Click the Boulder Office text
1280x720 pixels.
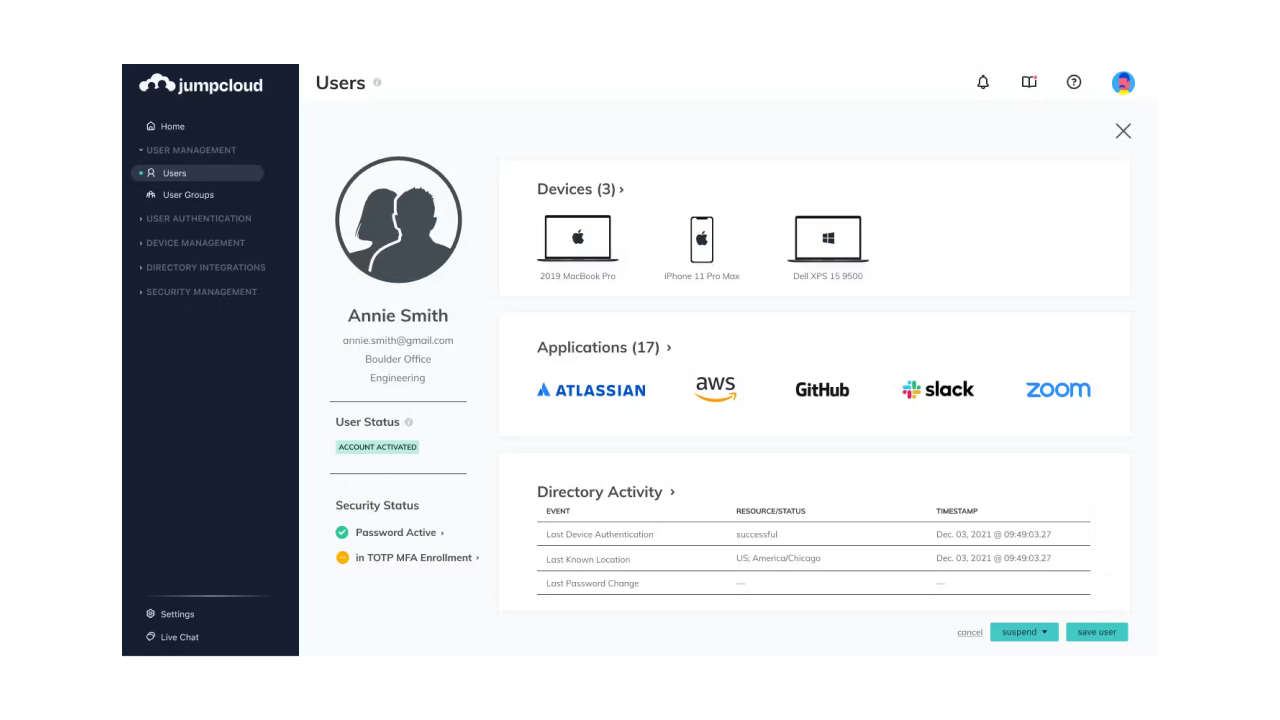[398, 359]
